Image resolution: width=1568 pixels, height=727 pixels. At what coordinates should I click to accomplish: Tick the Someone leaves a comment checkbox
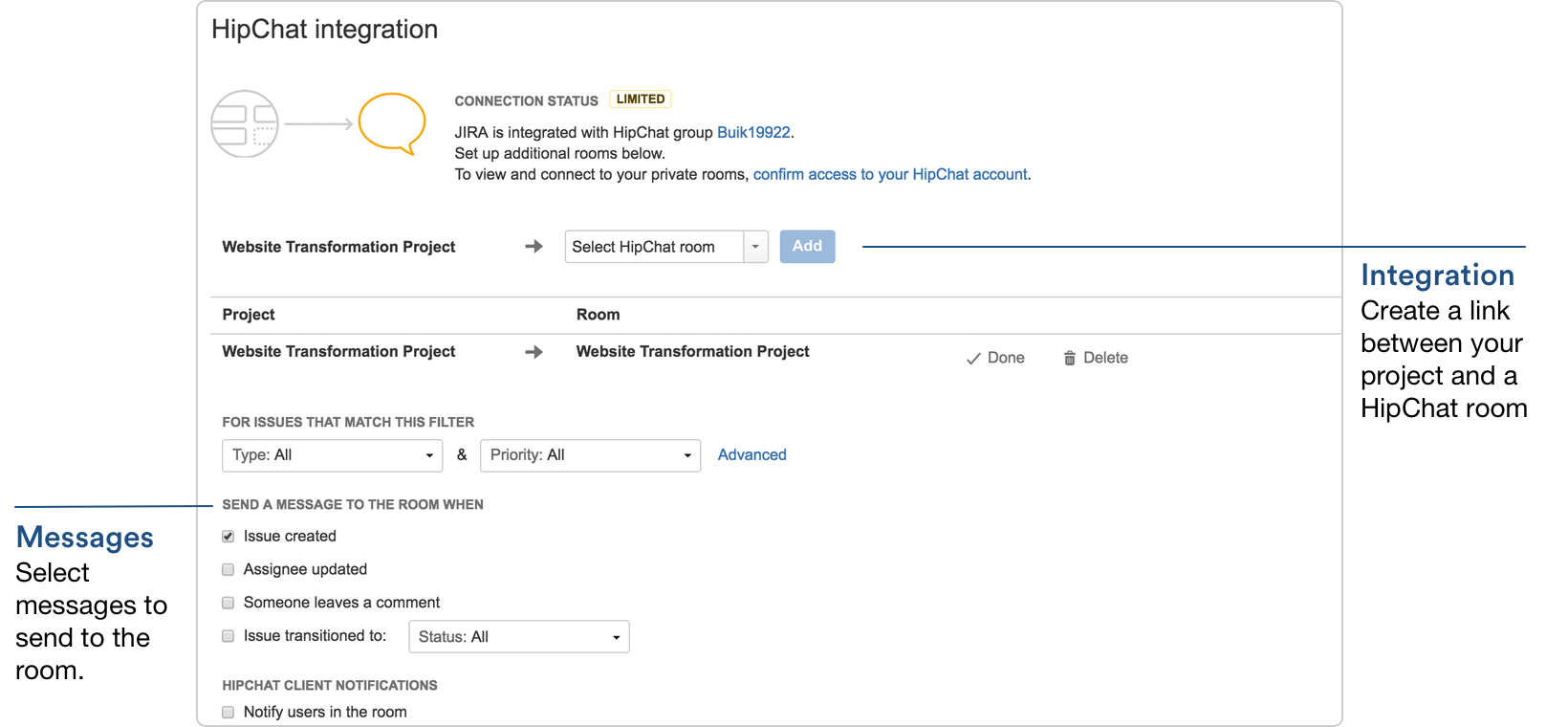(228, 603)
